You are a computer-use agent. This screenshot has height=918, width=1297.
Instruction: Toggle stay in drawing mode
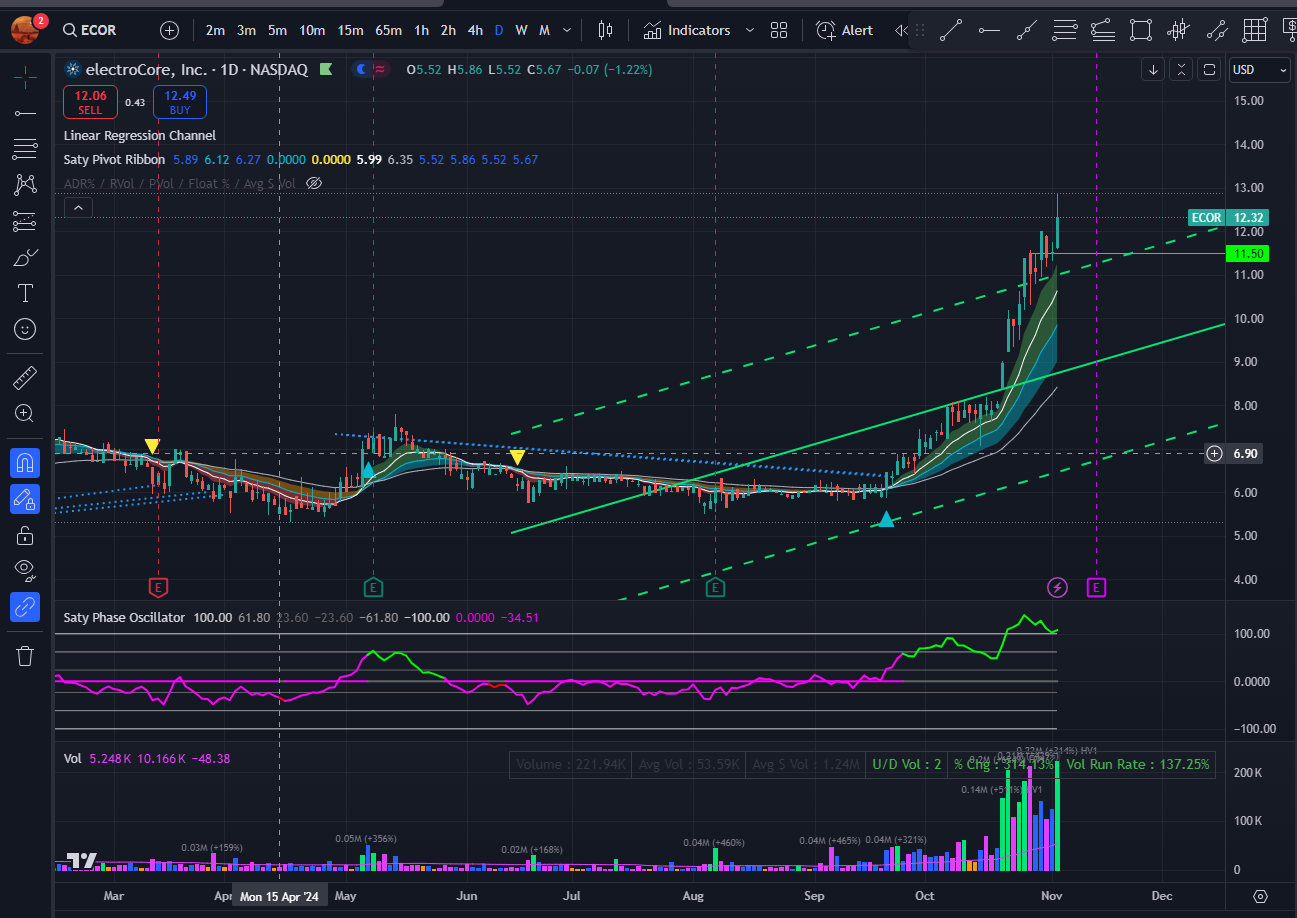coord(25,499)
